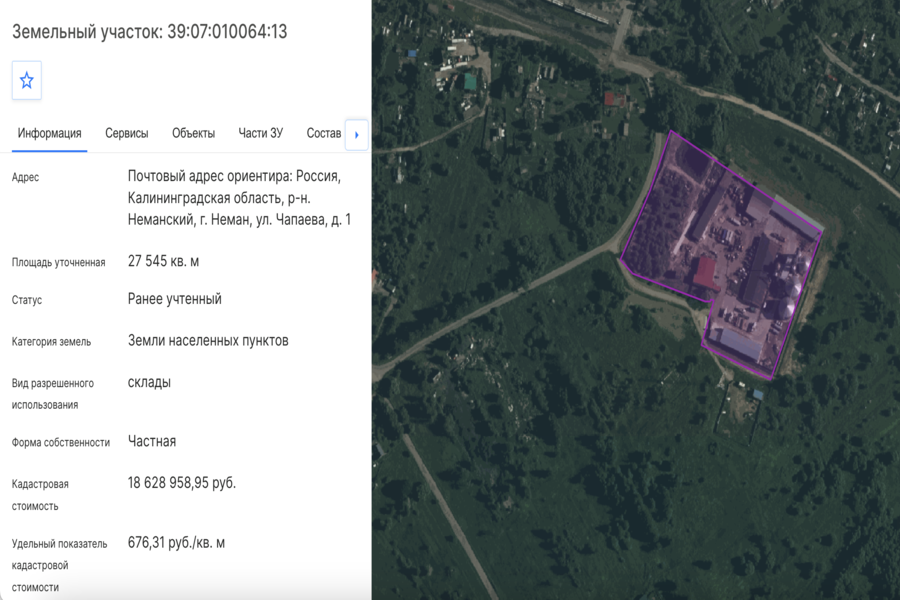This screenshot has height=600, width=900.
Task: Click the red-roof building inside the highlighted parcel
Action: click(x=705, y=273)
